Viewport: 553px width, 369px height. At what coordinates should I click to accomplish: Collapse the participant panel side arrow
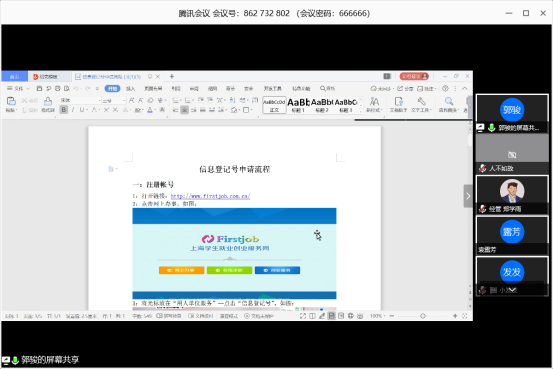pyautogui.click(x=468, y=196)
